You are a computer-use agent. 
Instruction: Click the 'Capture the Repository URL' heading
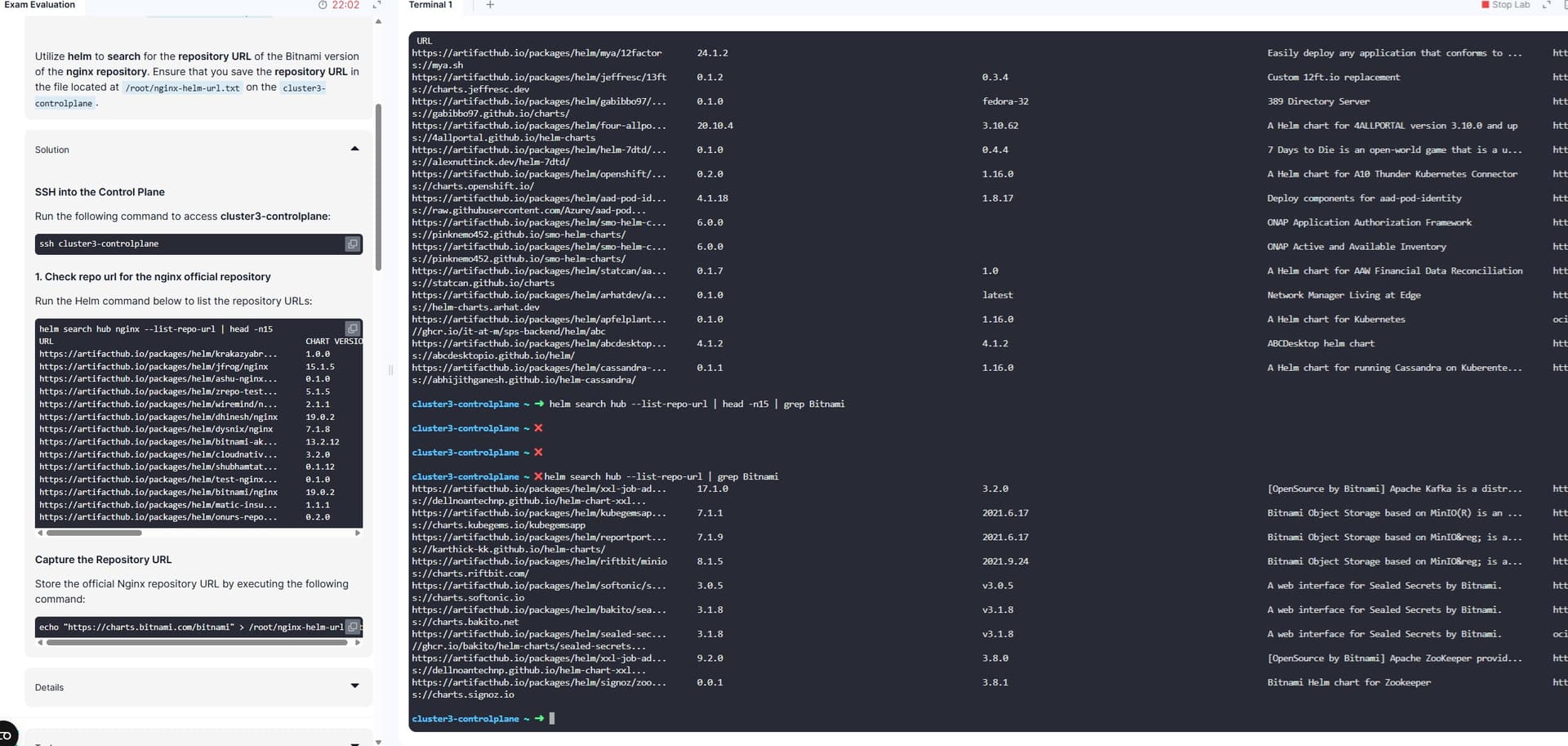pyautogui.click(x=103, y=560)
